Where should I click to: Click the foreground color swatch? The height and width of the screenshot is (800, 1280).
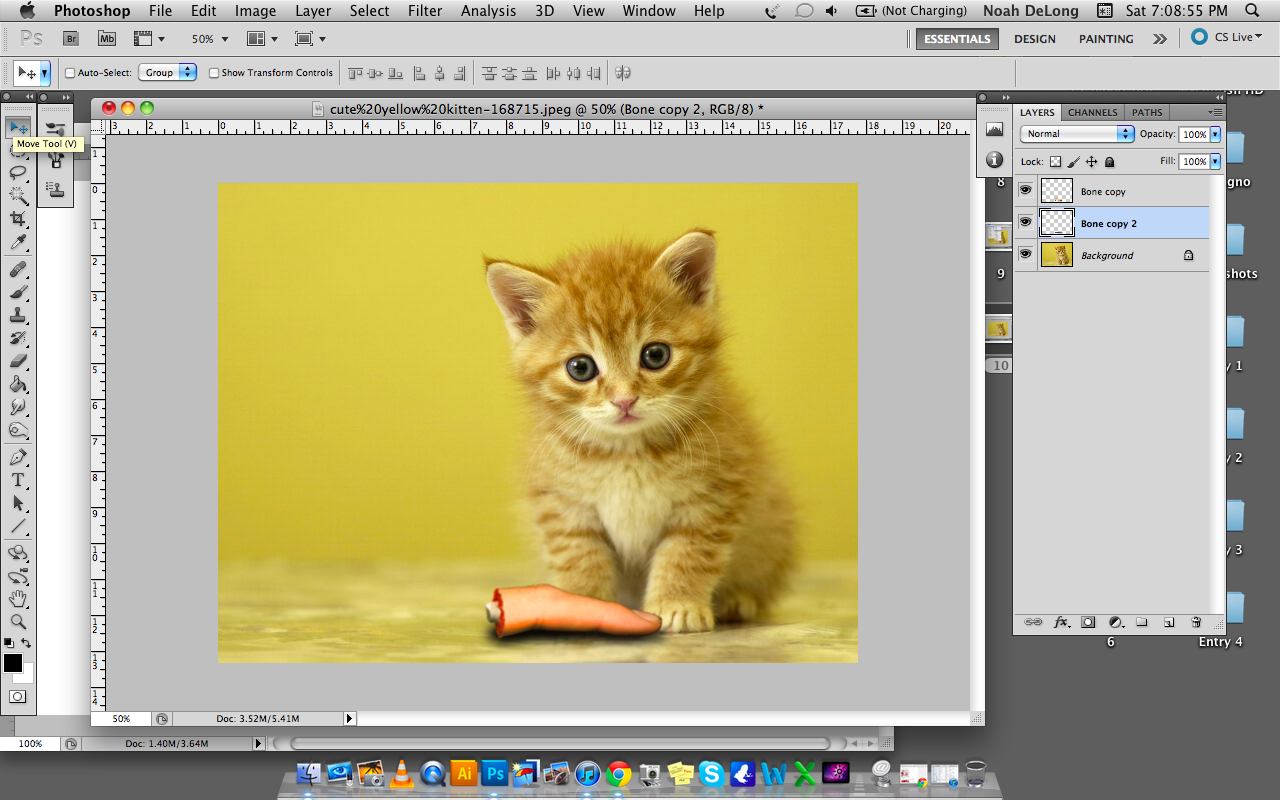coord(13,663)
